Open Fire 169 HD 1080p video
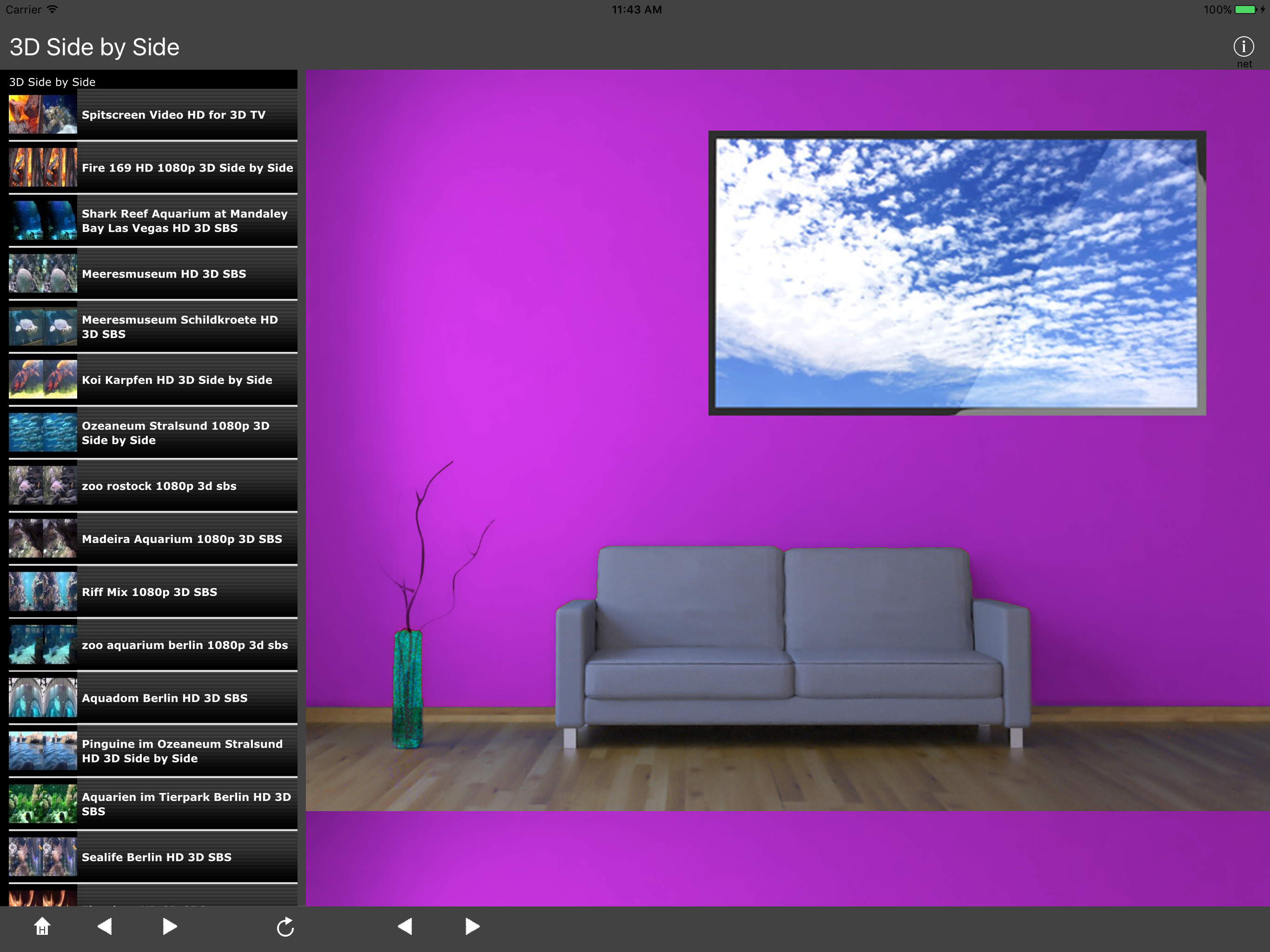The image size is (1270, 952). tap(187, 168)
